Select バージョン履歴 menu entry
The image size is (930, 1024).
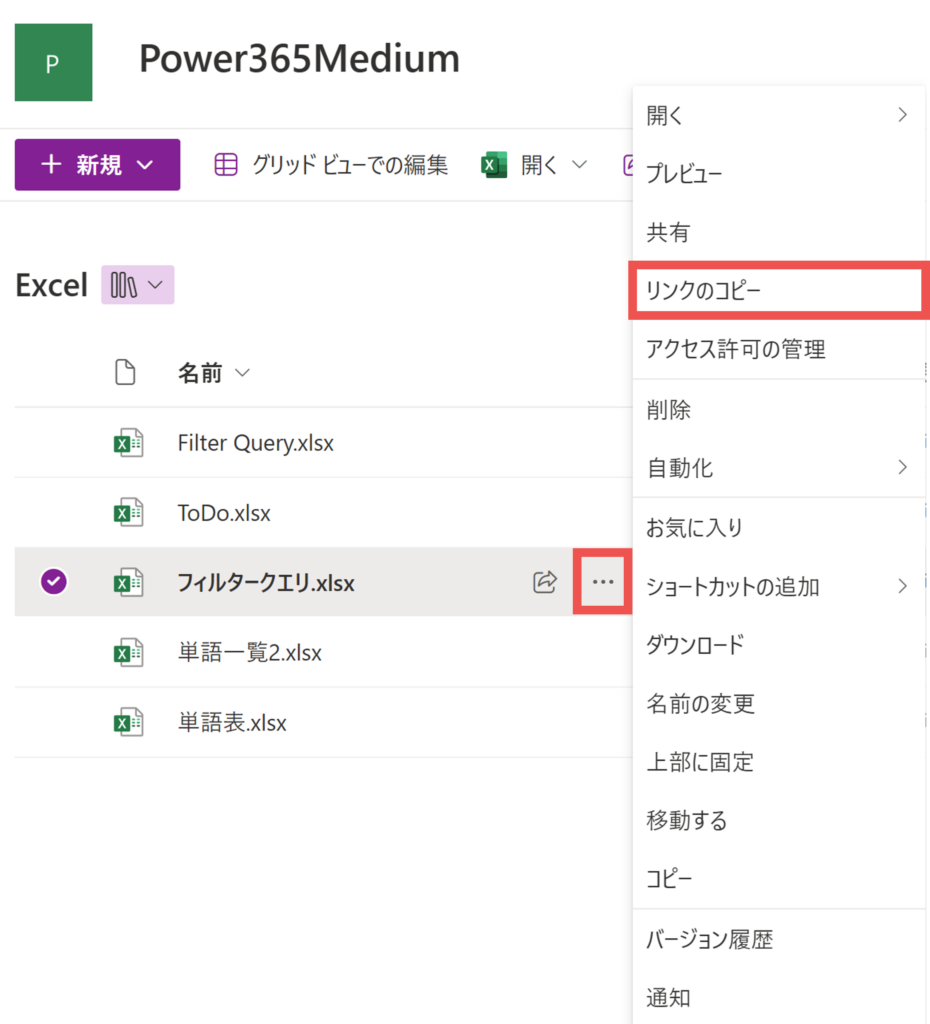709,939
